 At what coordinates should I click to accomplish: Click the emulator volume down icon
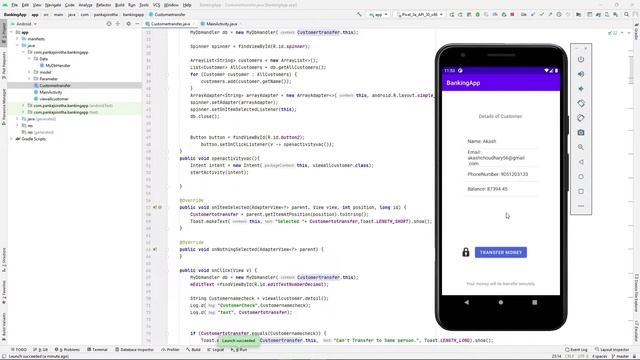point(581,89)
